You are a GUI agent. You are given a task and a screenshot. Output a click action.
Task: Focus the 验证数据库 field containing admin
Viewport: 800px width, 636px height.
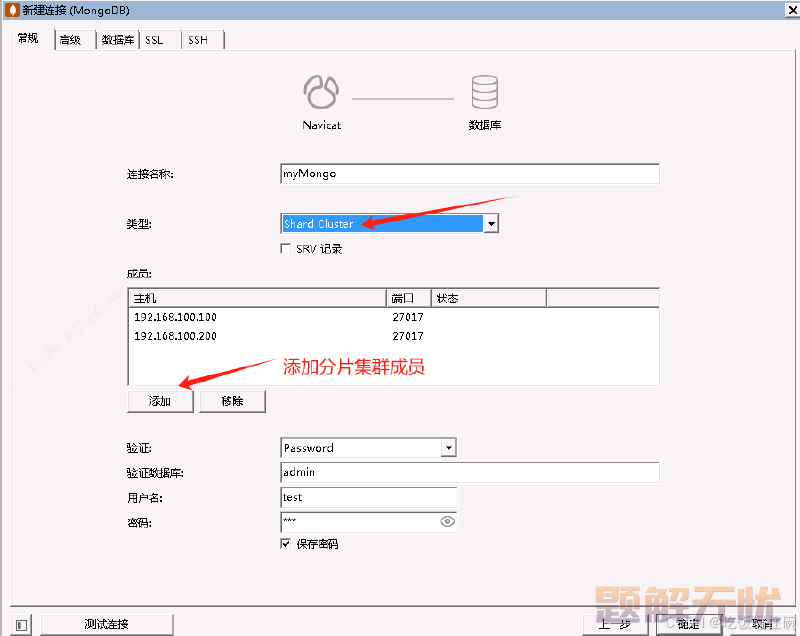[x=470, y=472]
